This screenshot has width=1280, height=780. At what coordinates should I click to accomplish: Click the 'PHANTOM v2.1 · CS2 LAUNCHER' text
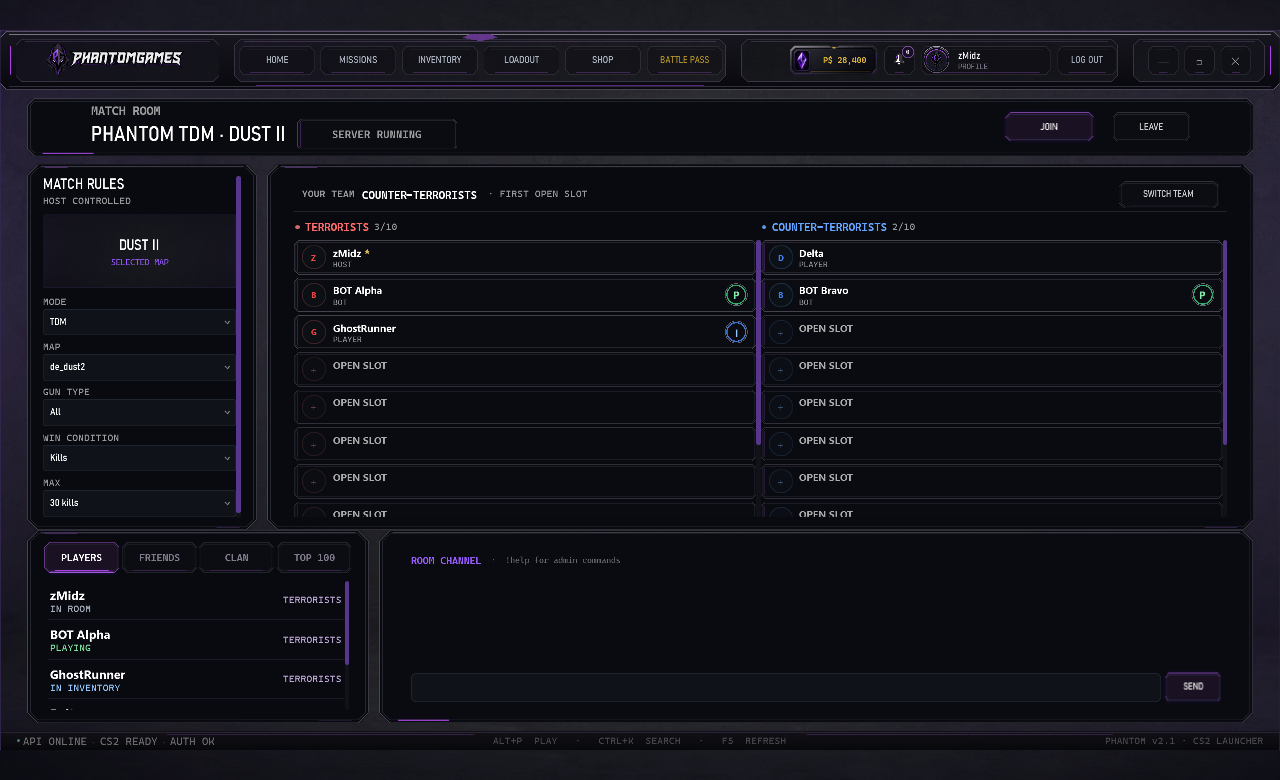(x=1184, y=742)
